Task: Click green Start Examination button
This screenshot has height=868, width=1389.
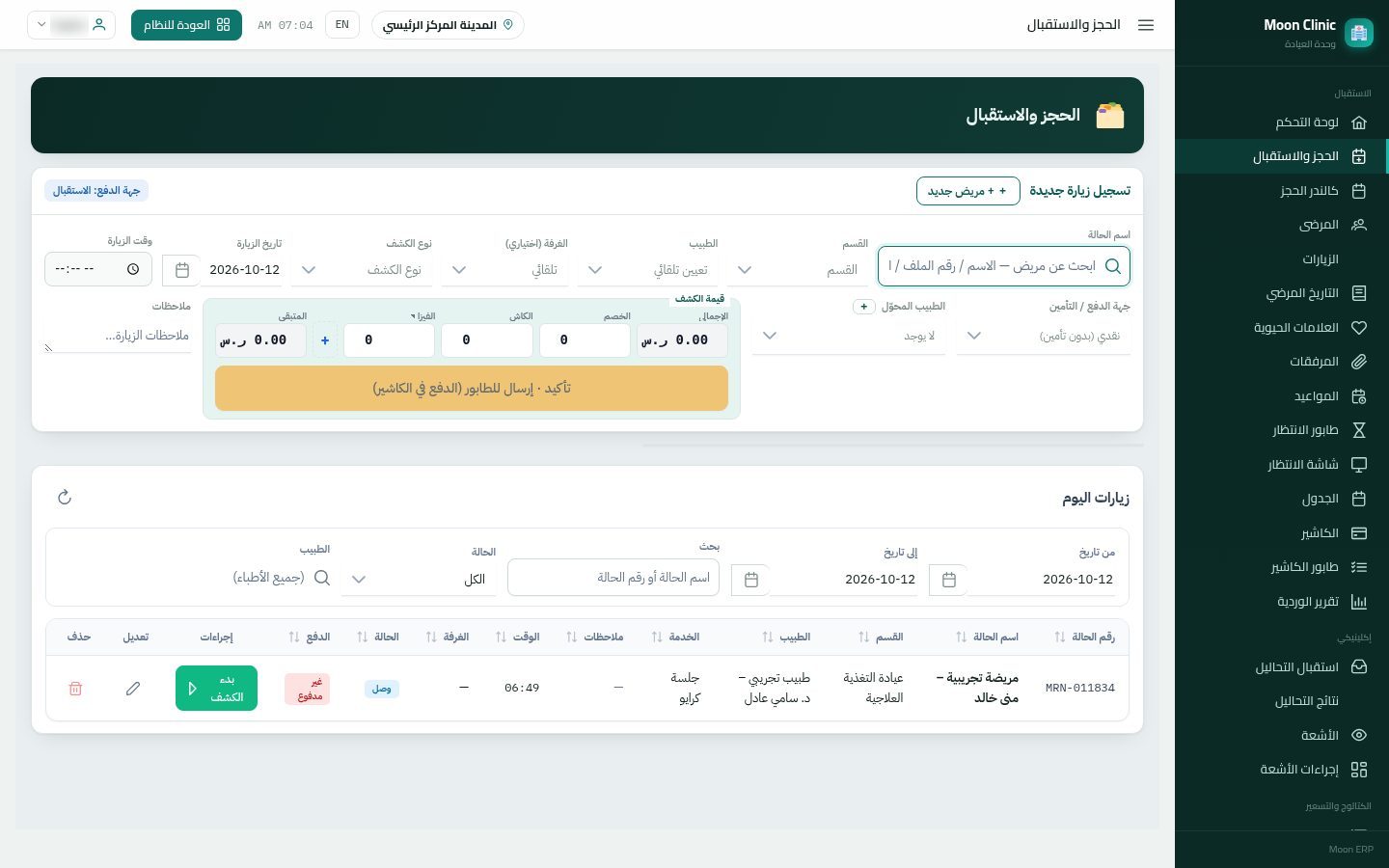Action: (216, 689)
